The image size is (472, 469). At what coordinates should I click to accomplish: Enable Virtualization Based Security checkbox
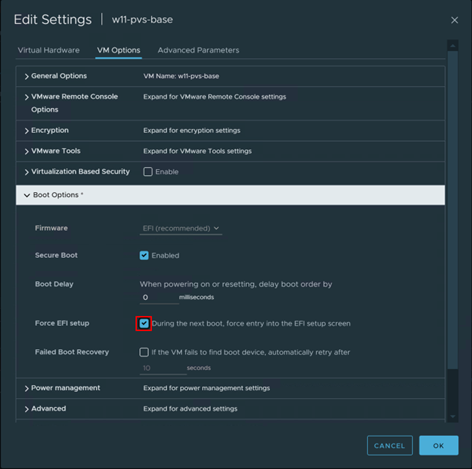[148, 172]
